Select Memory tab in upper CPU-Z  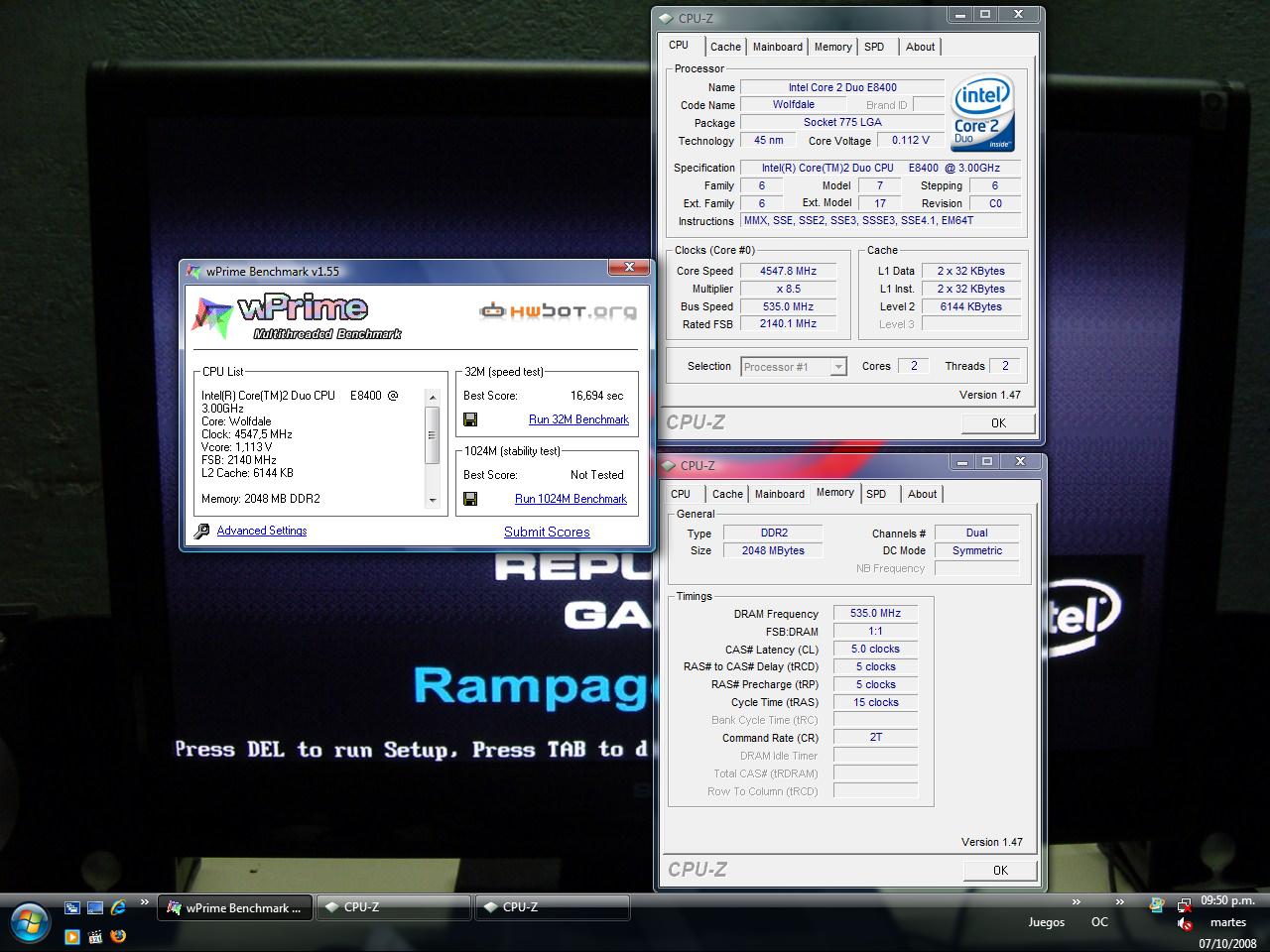click(x=832, y=47)
